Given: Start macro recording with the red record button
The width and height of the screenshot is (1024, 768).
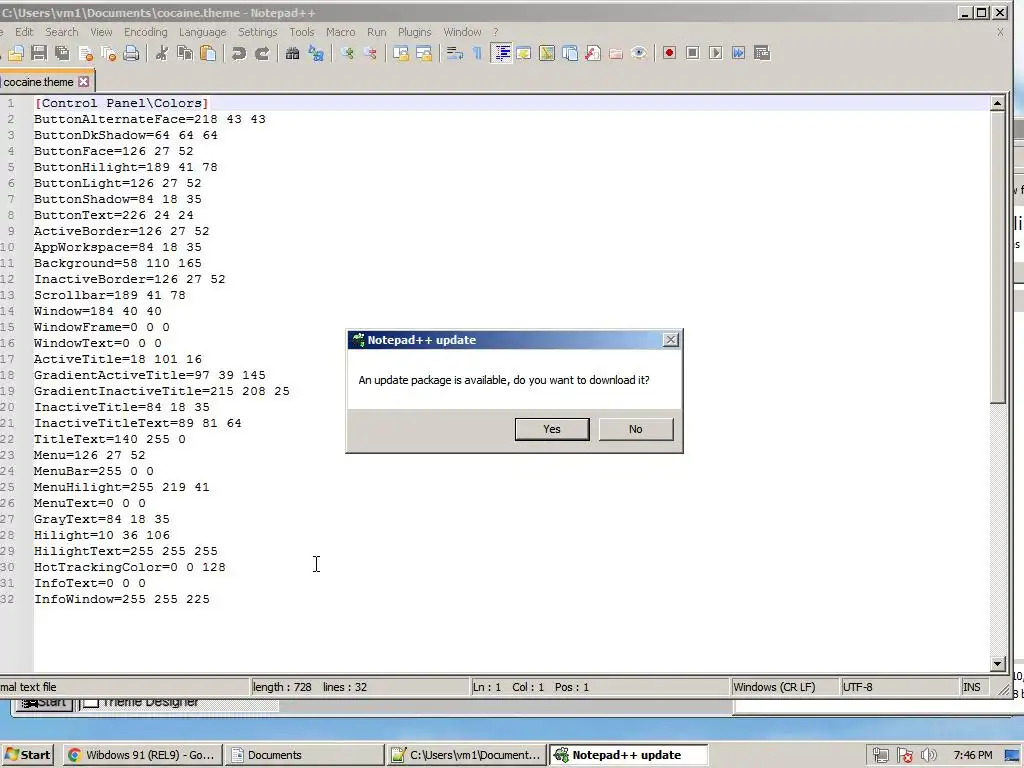Looking at the screenshot, I should pyautogui.click(x=669, y=54).
